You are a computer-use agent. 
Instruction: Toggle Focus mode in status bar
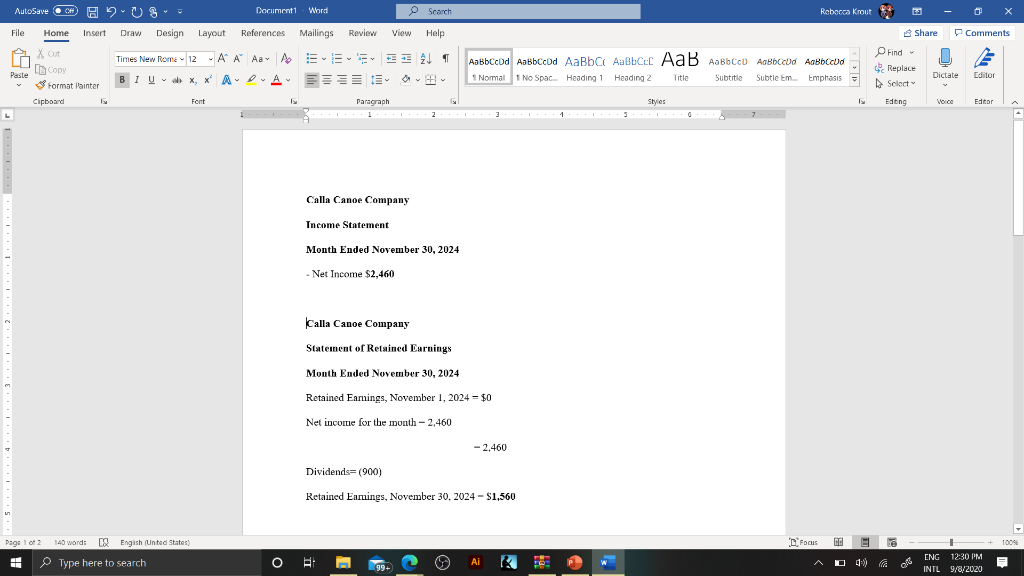tap(803, 542)
